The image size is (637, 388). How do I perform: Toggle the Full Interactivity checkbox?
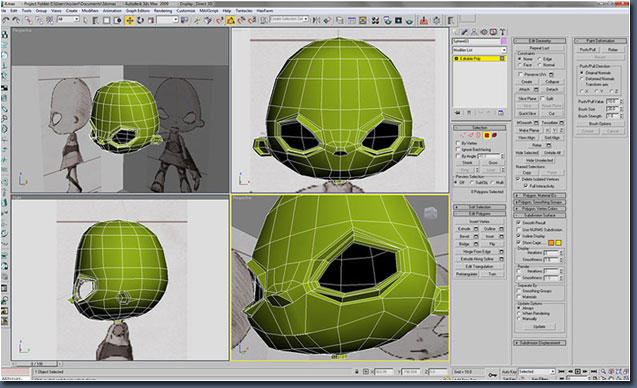[x=526, y=186]
